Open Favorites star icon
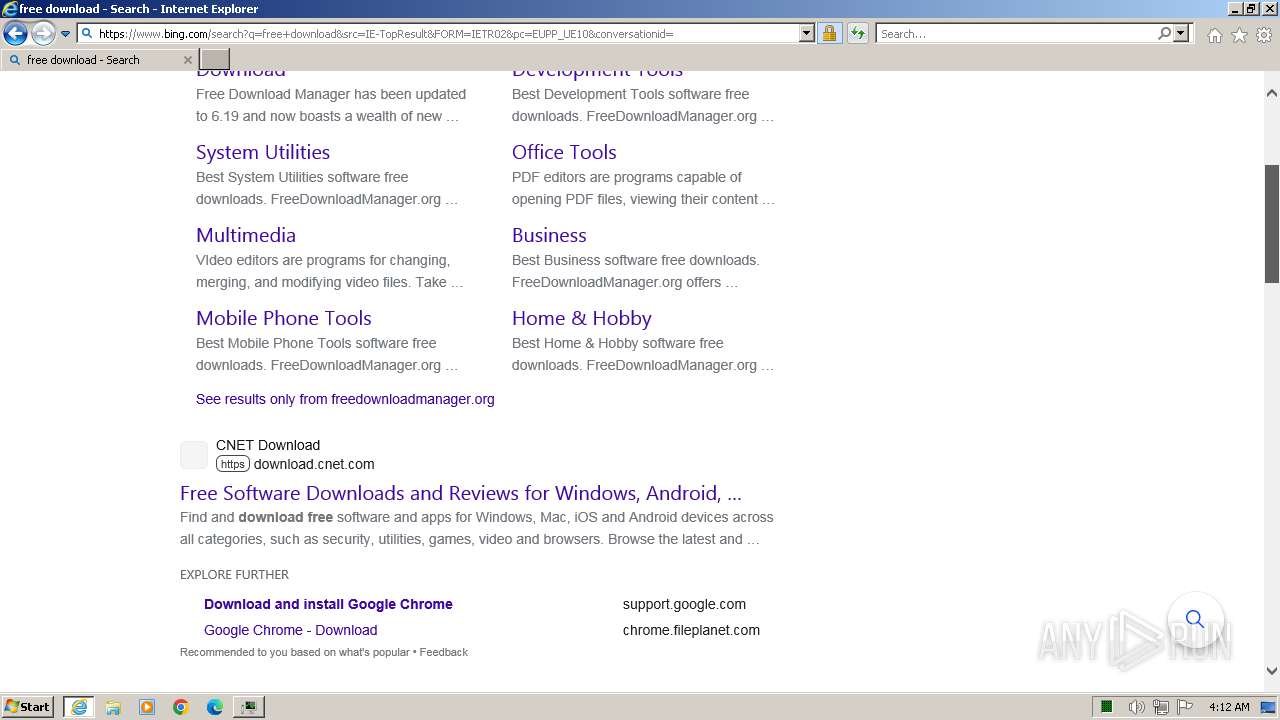 click(1239, 35)
